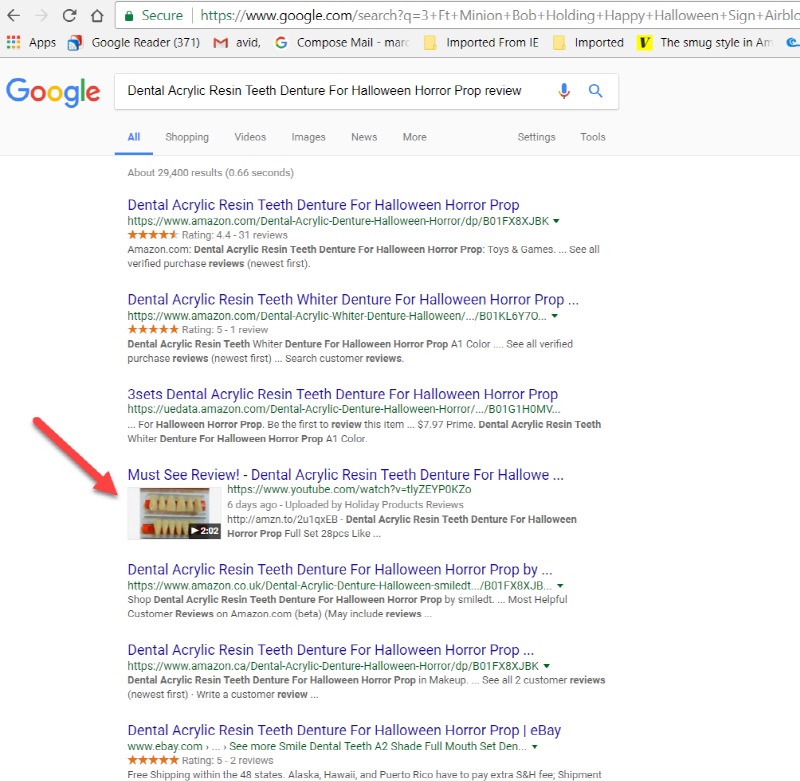Open first result 'Dental Acrylic Resin Teeth Denture For Halloween Horror Prop'
The width and height of the screenshot is (800, 781).
[x=323, y=205]
